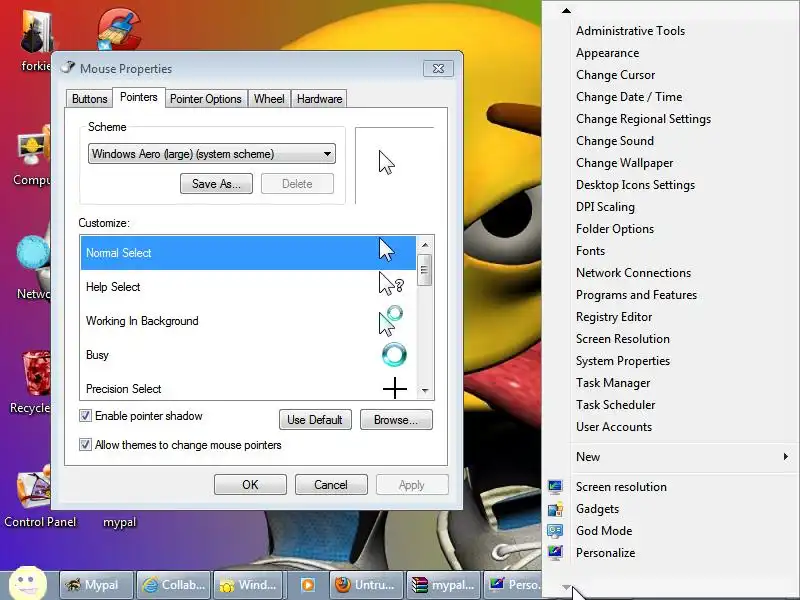800x600 pixels.
Task: Choose Task Scheduler from the menu
Action: pyautogui.click(x=615, y=405)
